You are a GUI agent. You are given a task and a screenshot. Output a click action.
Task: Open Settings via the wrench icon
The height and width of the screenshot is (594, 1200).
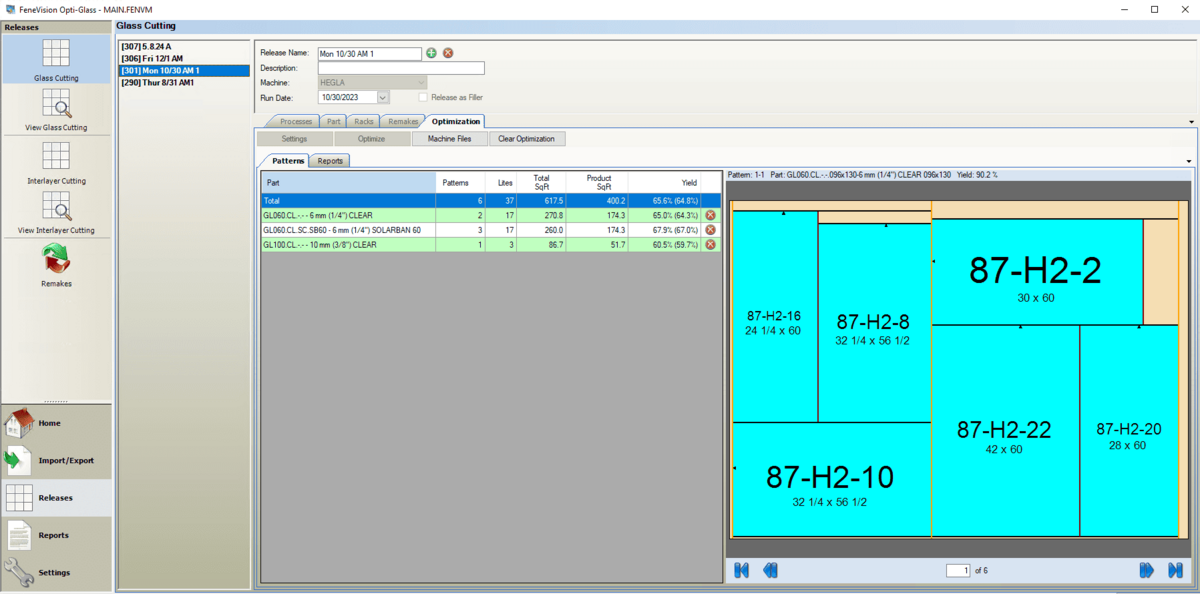(x=56, y=572)
